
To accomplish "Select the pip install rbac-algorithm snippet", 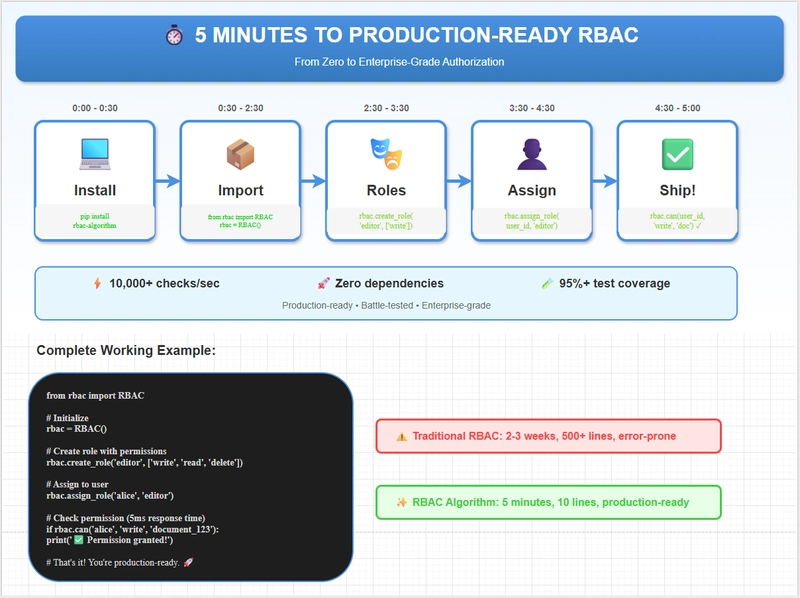I will click(x=95, y=221).
